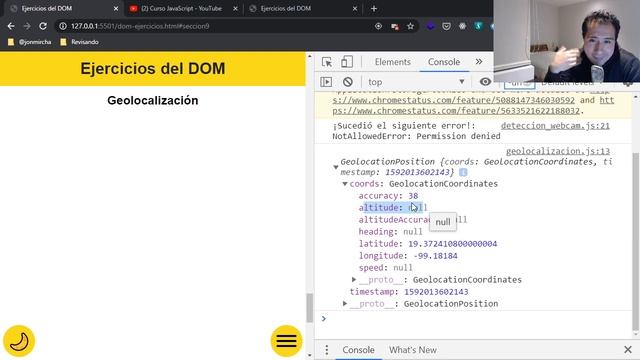Toggle the device toolbar in DevTools
Image resolution: width=640 pixels, height=360 pixels.
coord(347,62)
